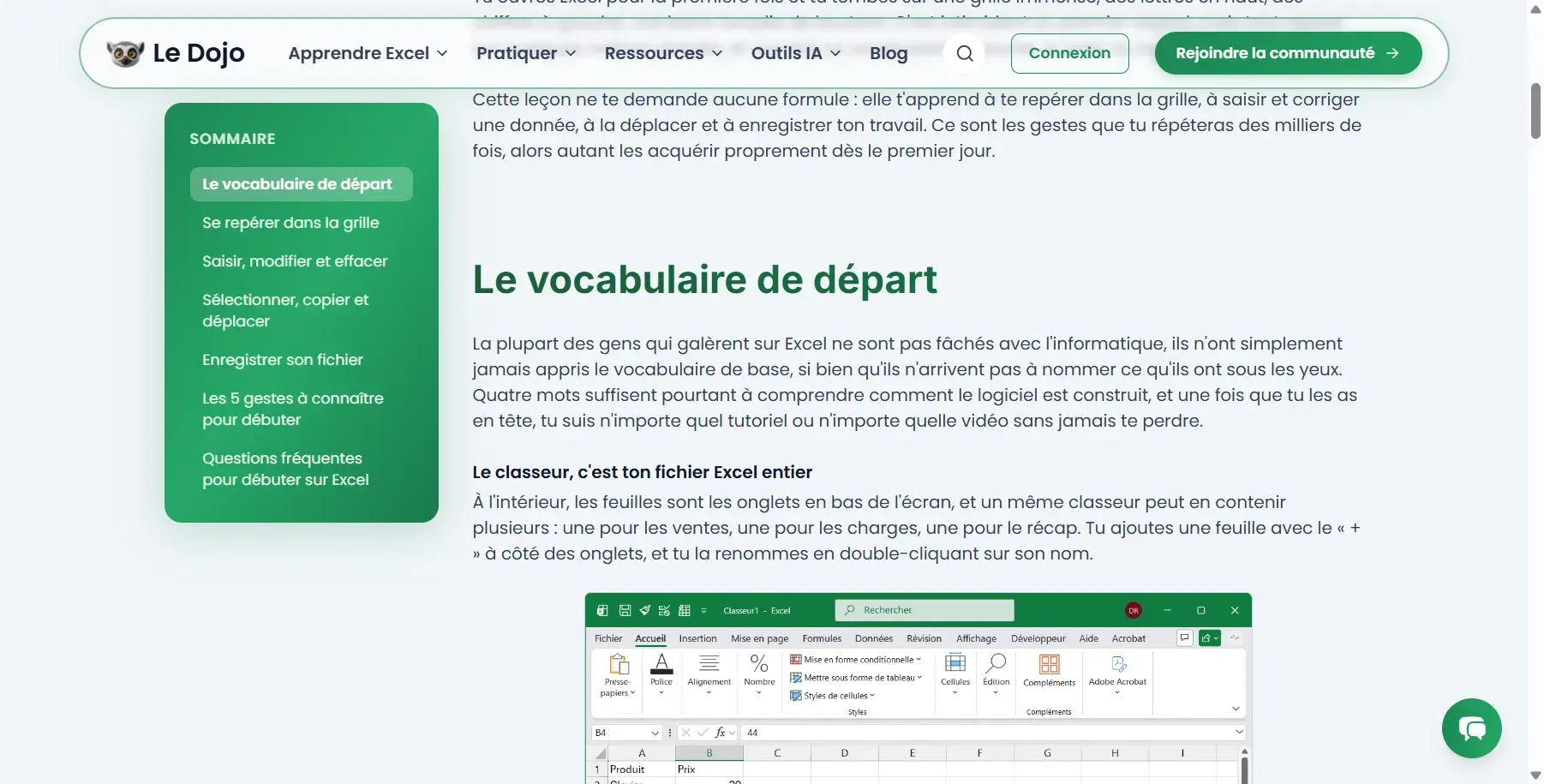
Task: Click the Nombre percent icon in Excel ribbon
Action: click(759, 664)
